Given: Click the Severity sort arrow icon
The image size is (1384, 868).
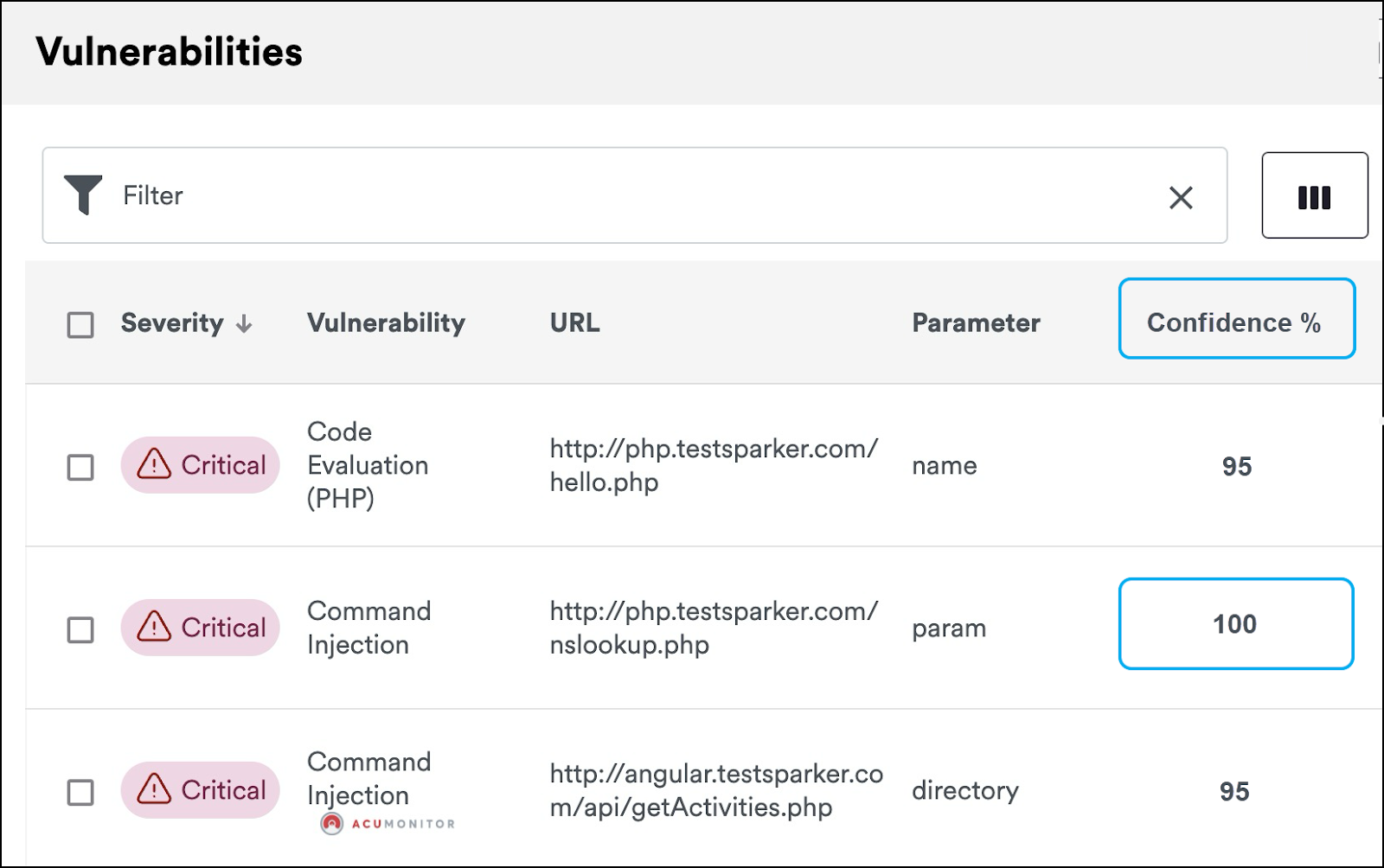Looking at the screenshot, I should [244, 324].
